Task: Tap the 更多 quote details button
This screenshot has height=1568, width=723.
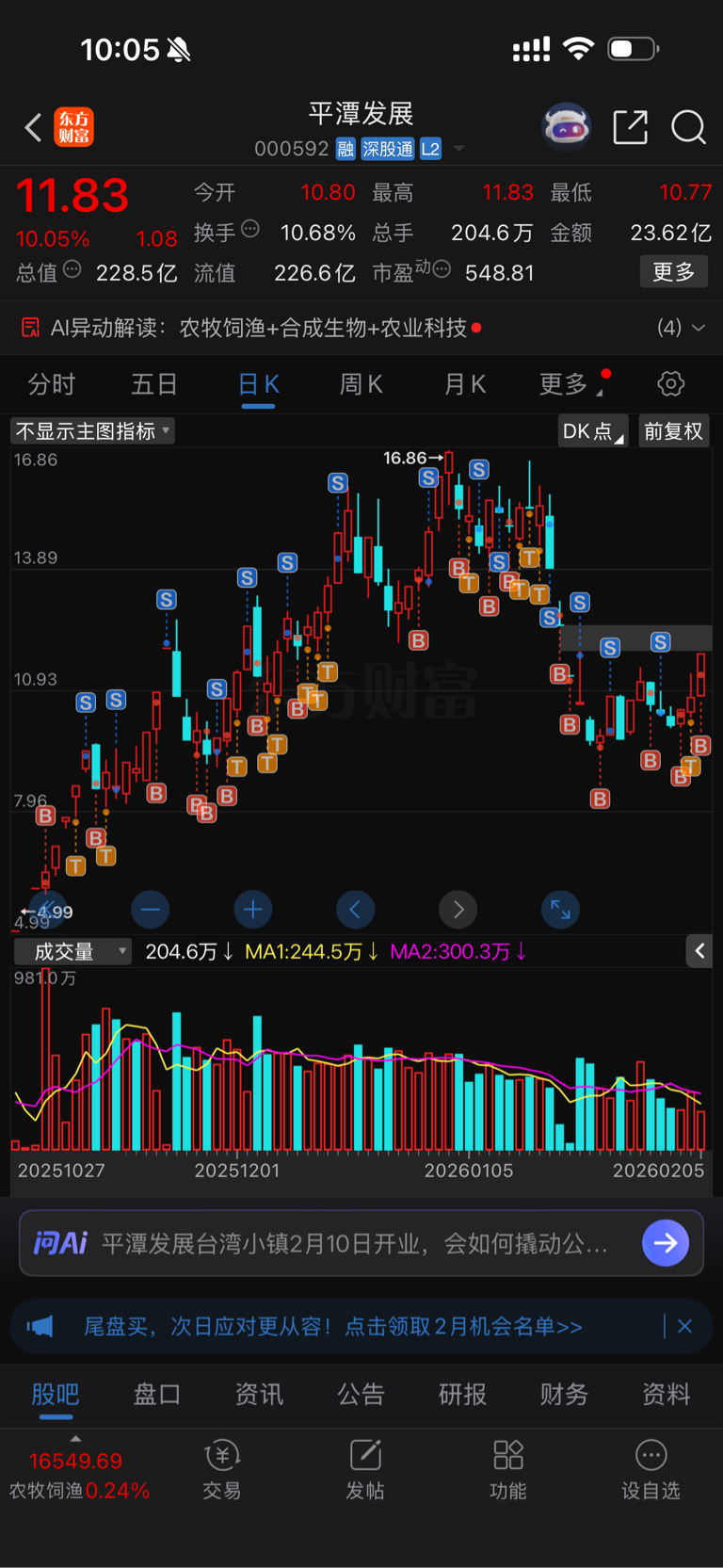Action: click(674, 272)
